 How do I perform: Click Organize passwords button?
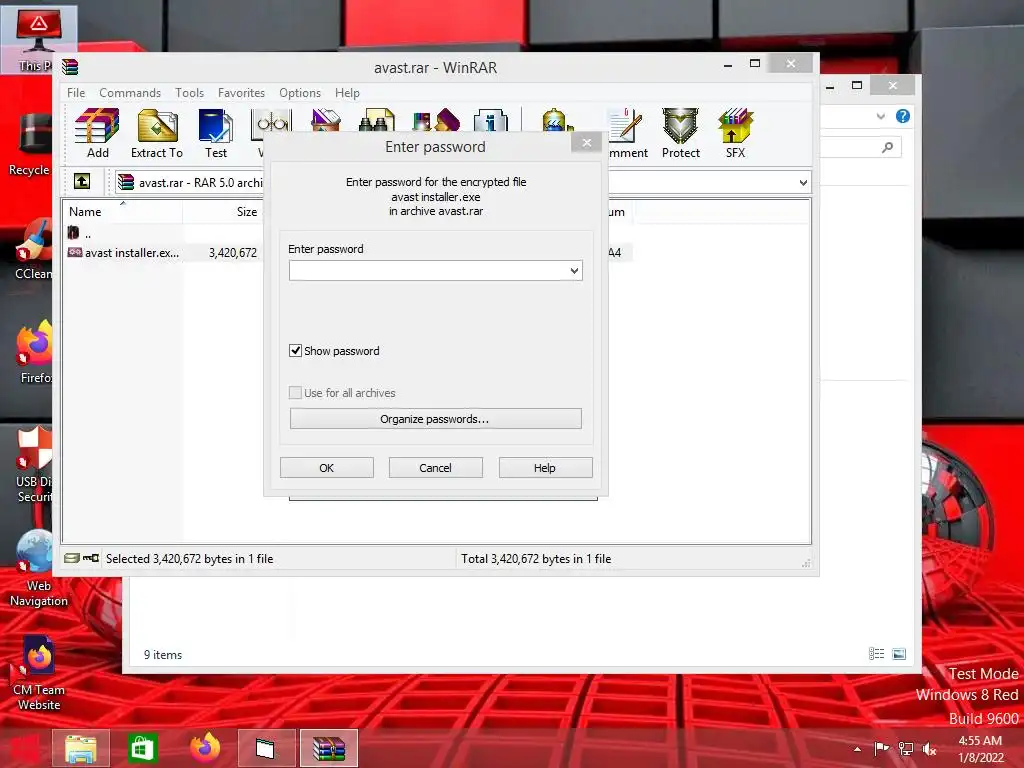pyautogui.click(x=436, y=419)
